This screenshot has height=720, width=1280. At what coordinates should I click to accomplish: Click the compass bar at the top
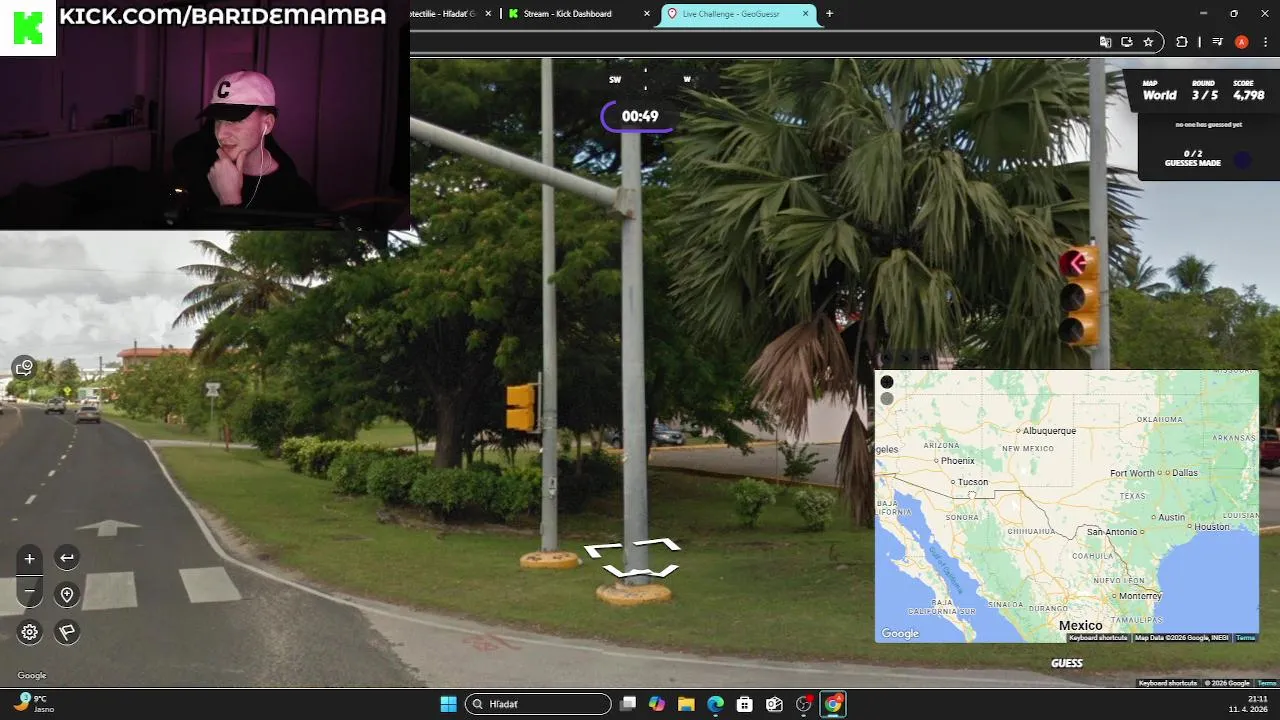pyautogui.click(x=646, y=79)
